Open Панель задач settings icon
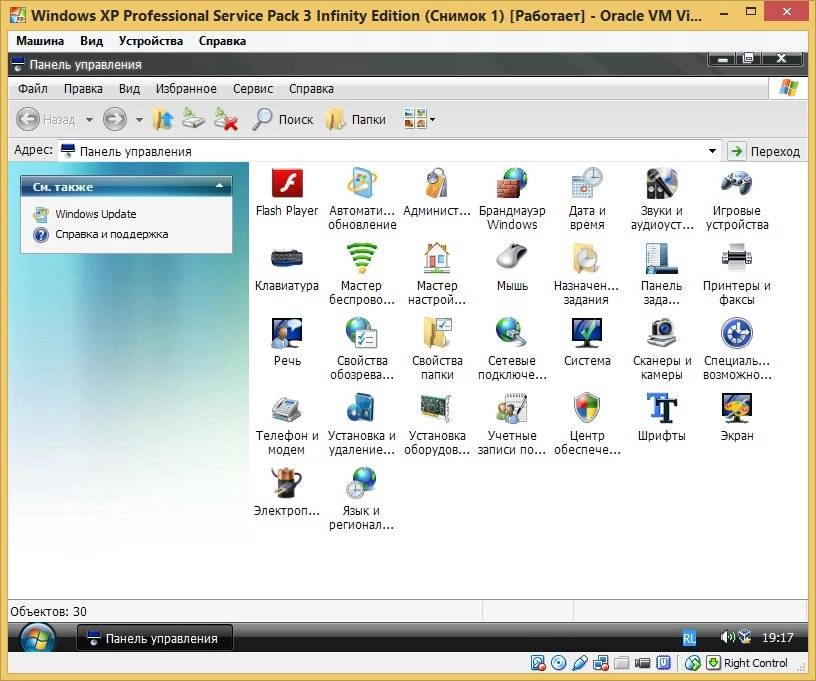Image resolution: width=816 pixels, height=681 pixels. tap(661, 258)
